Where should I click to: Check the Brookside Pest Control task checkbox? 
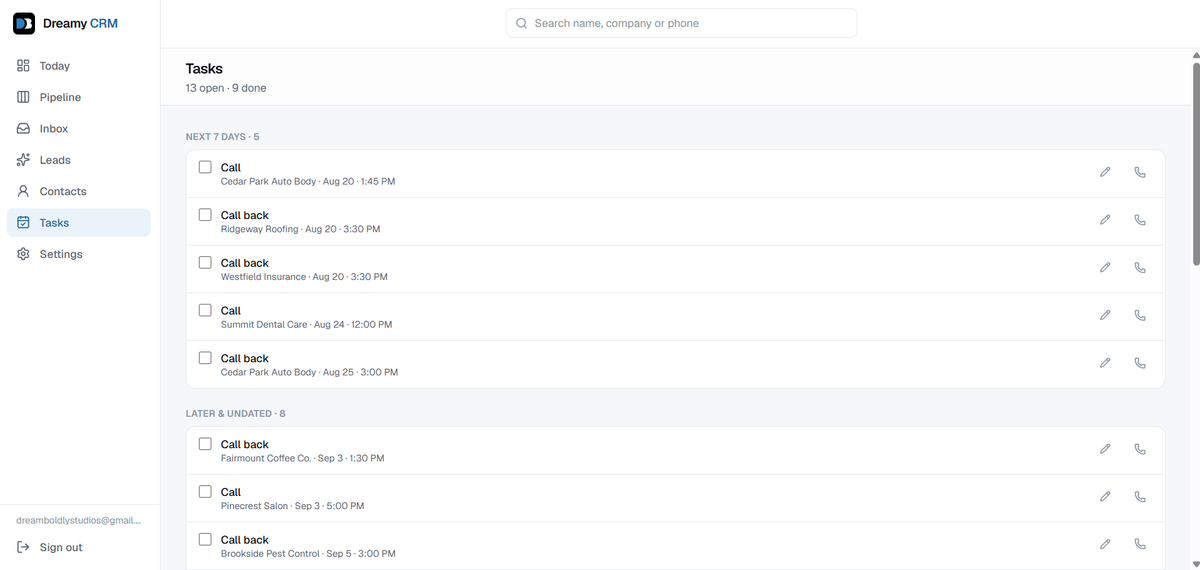[205, 539]
